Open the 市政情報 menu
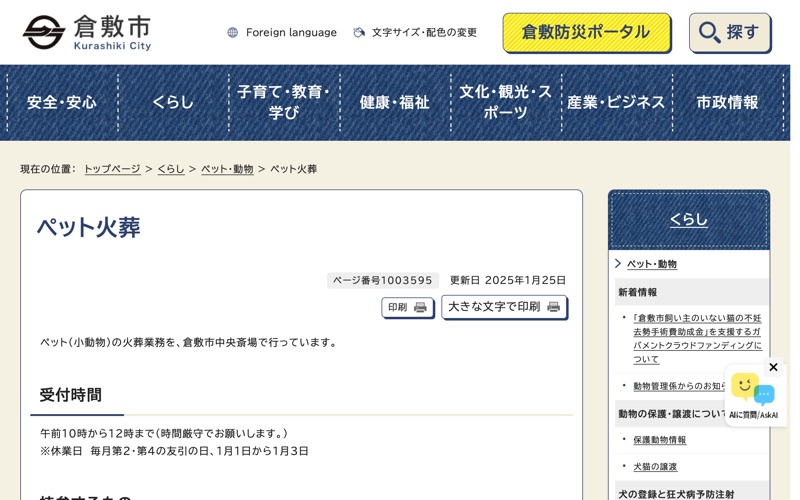This screenshot has width=800, height=500. coord(728,103)
